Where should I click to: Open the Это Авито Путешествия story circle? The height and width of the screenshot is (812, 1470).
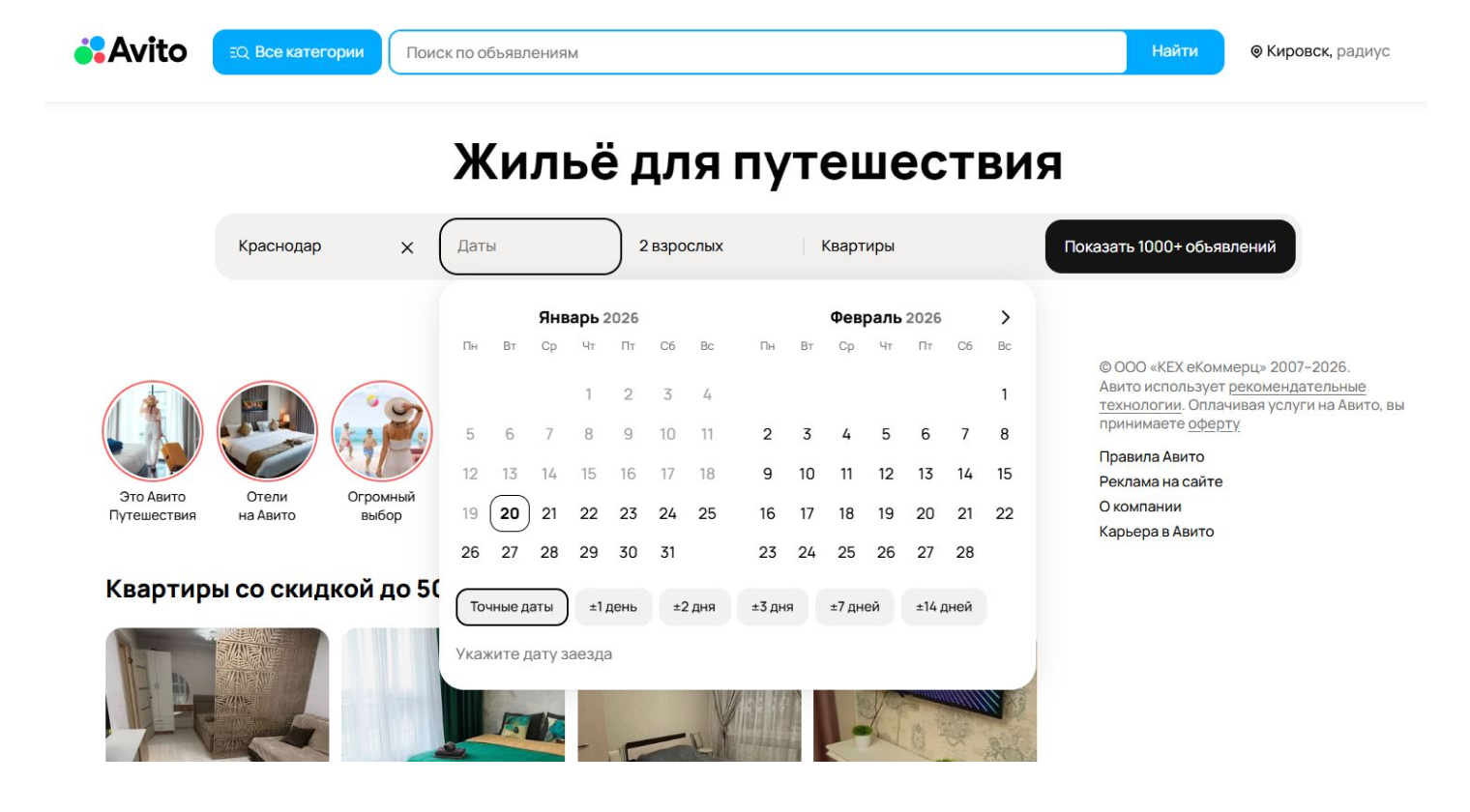[x=152, y=431]
